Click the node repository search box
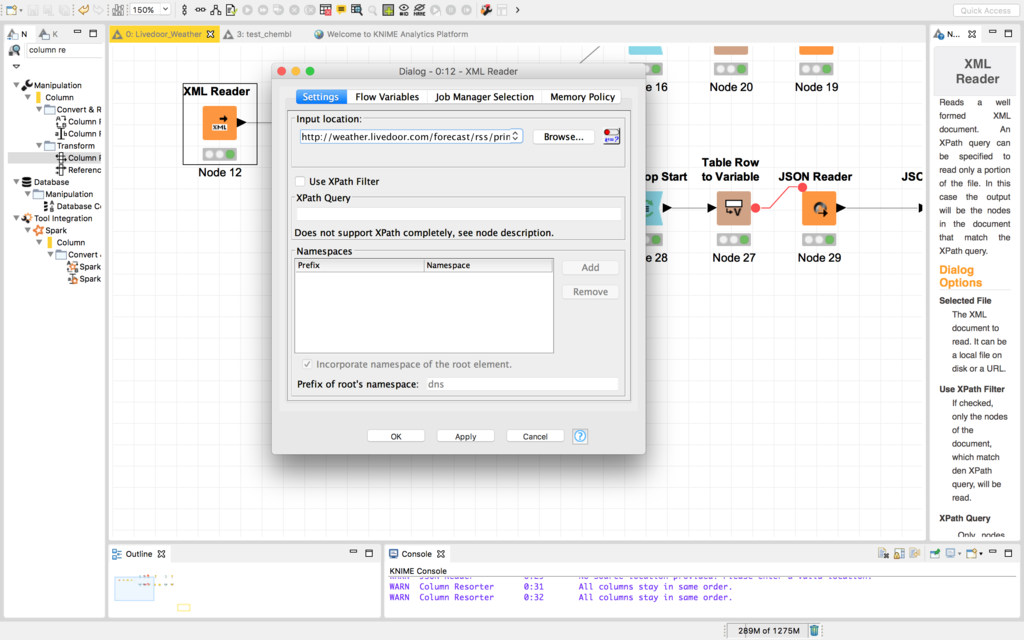Screen dimensions: 1024x640 [x=64, y=50]
